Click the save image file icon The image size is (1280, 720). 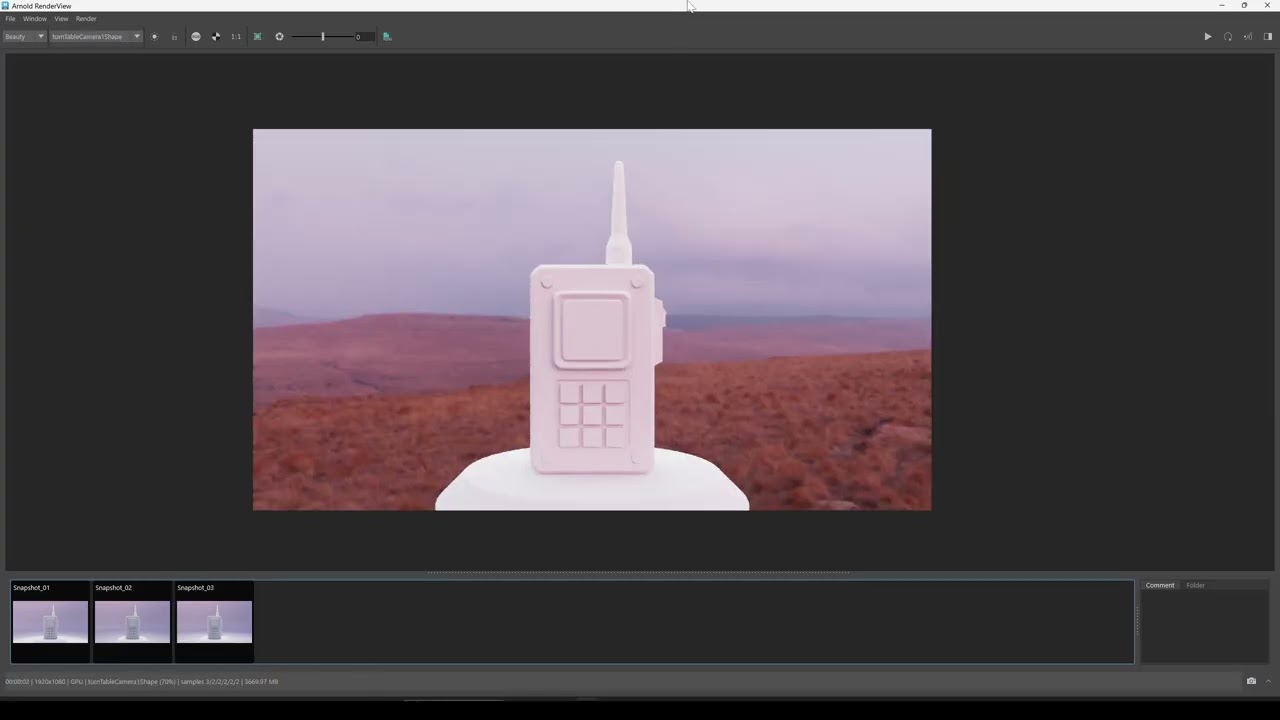tap(387, 37)
